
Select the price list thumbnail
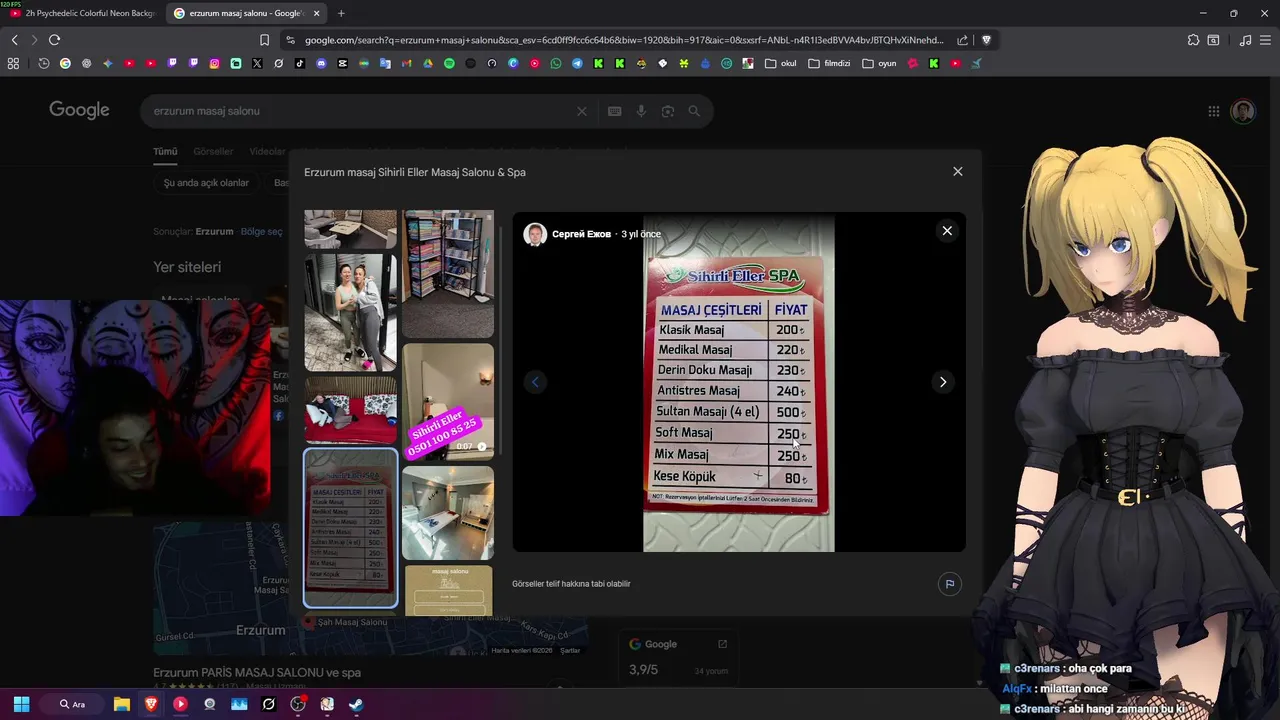coord(350,528)
